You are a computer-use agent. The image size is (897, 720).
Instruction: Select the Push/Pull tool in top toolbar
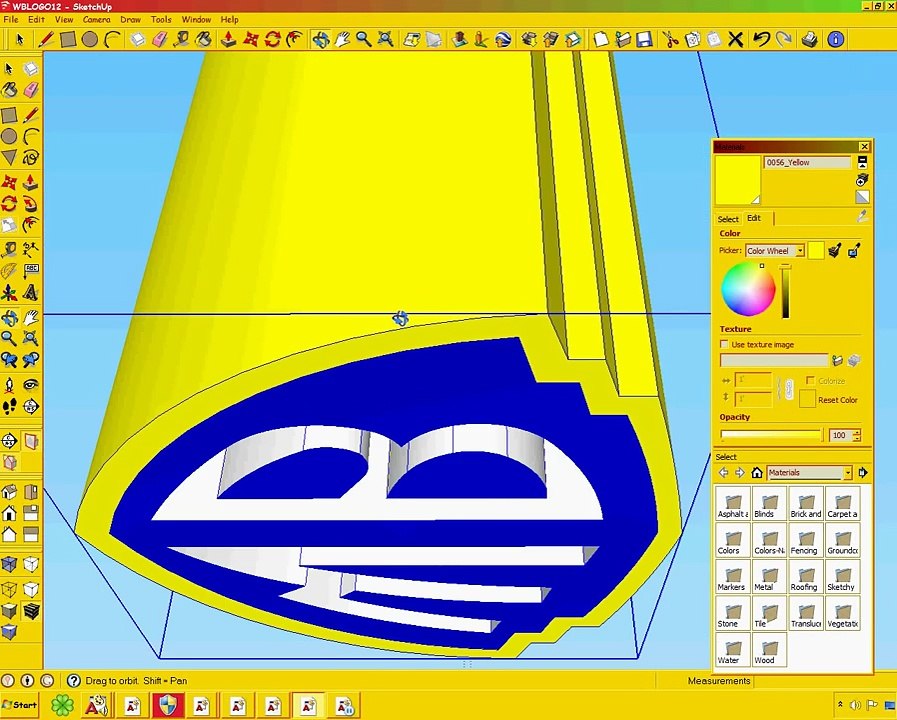click(x=228, y=39)
